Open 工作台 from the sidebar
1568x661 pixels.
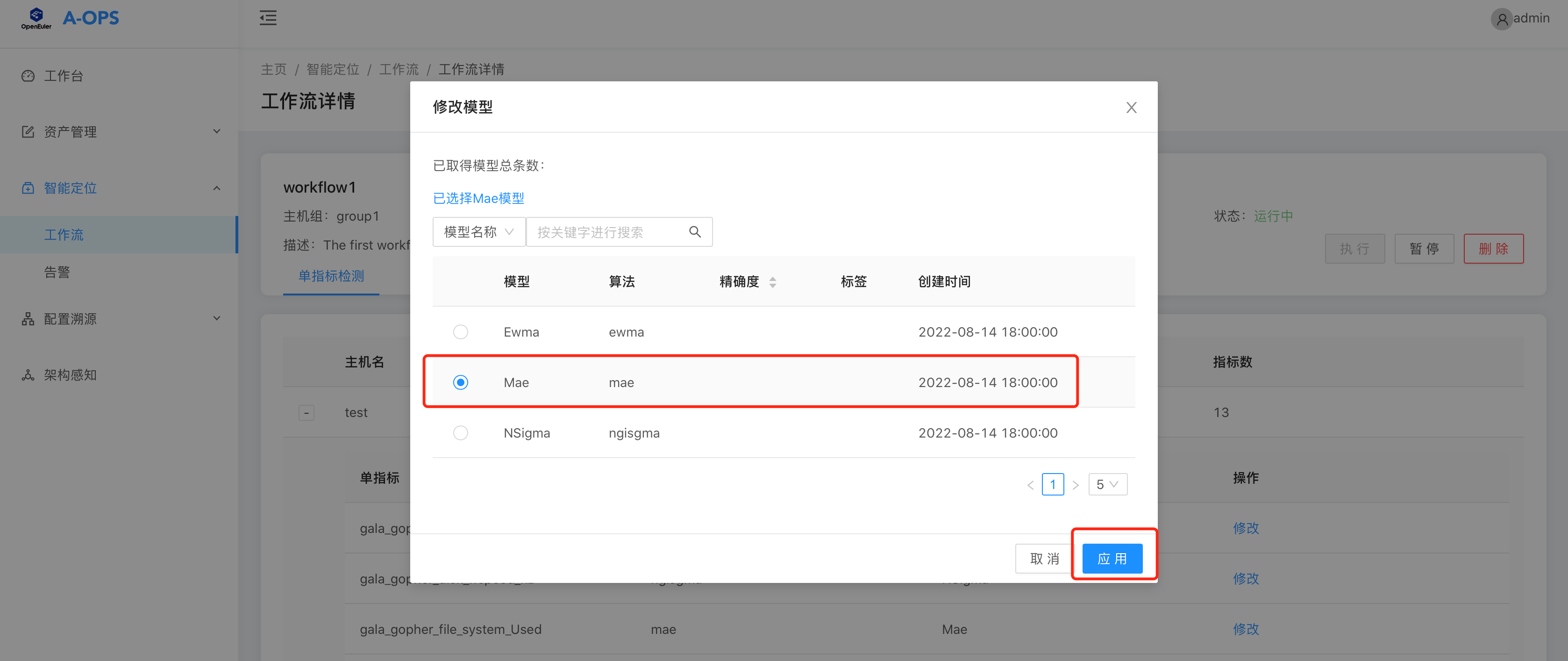[x=63, y=76]
